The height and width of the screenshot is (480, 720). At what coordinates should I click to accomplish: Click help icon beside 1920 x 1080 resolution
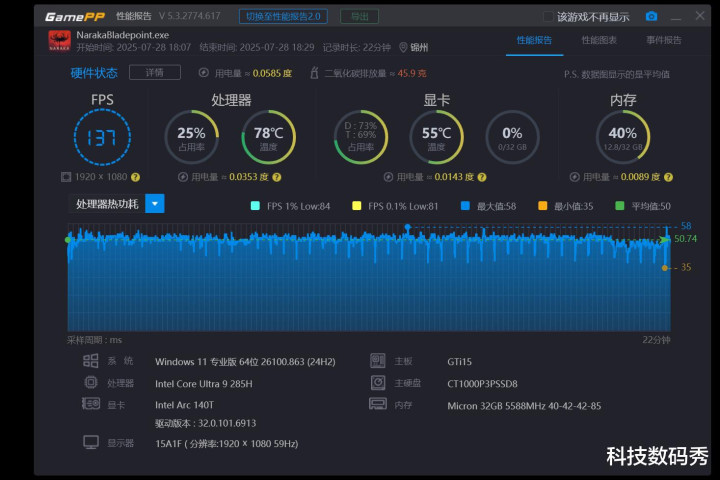(135, 177)
